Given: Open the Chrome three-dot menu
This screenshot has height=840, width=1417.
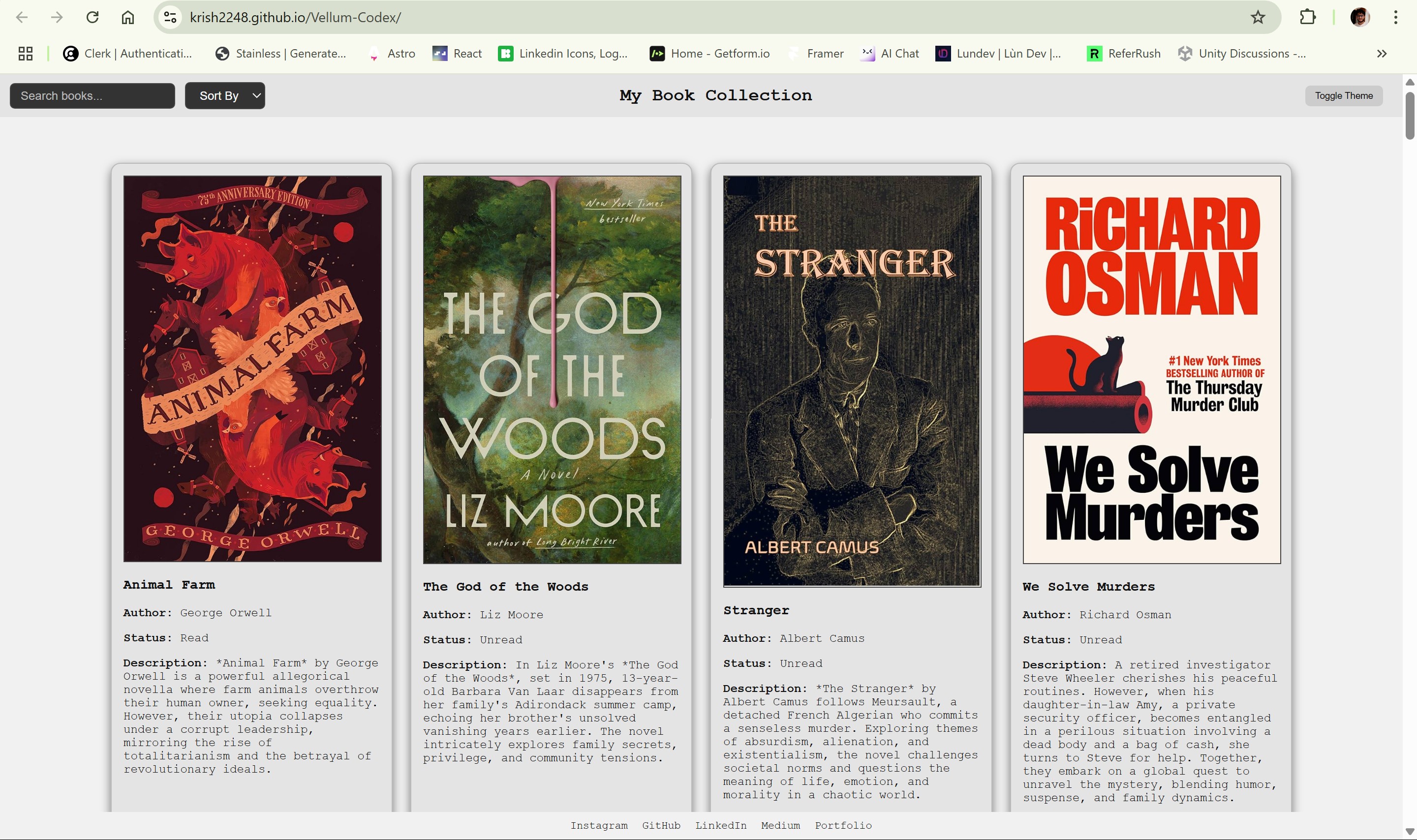Looking at the screenshot, I should tap(1395, 18).
